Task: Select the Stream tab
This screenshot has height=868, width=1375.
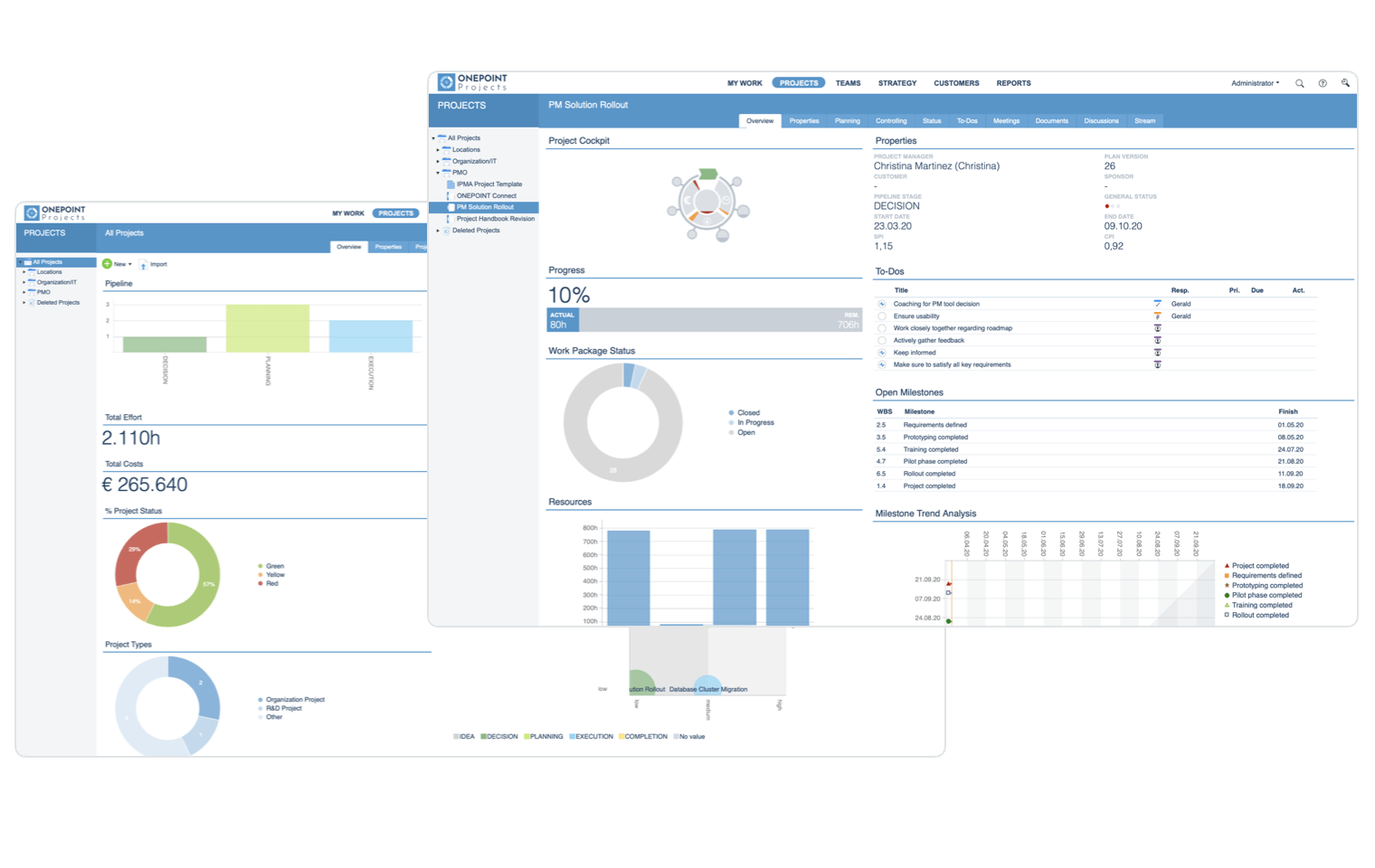Action: pyautogui.click(x=1144, y=121)
